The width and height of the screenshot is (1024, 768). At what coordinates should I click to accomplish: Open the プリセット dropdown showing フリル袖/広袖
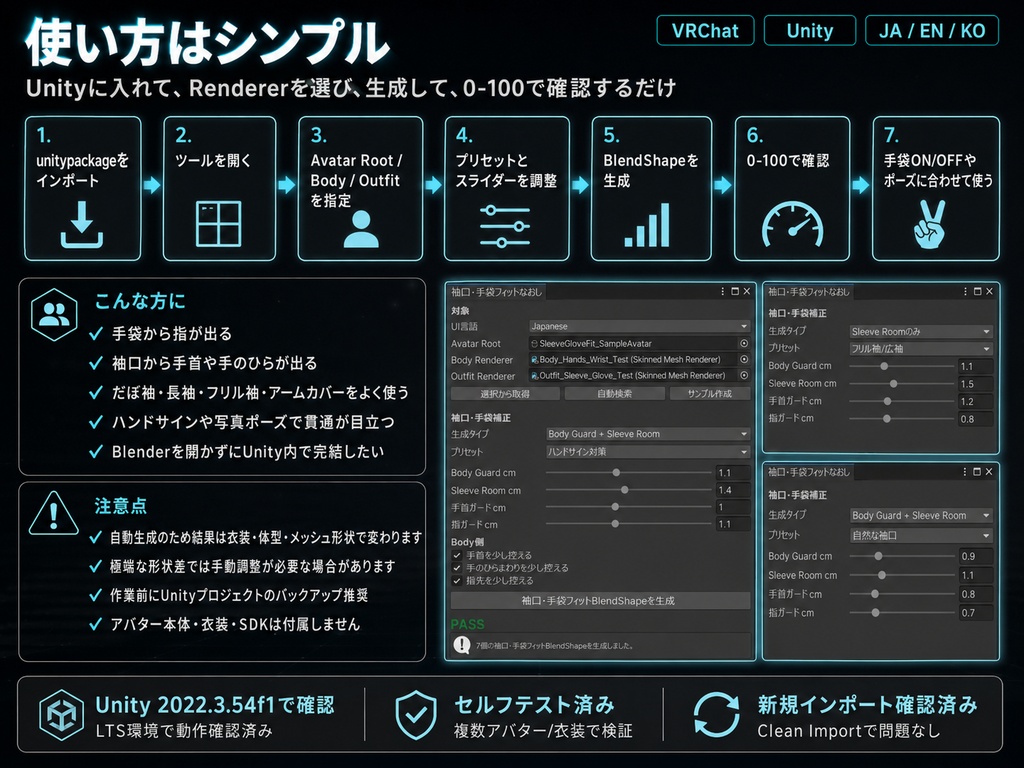tap(921, 349)
